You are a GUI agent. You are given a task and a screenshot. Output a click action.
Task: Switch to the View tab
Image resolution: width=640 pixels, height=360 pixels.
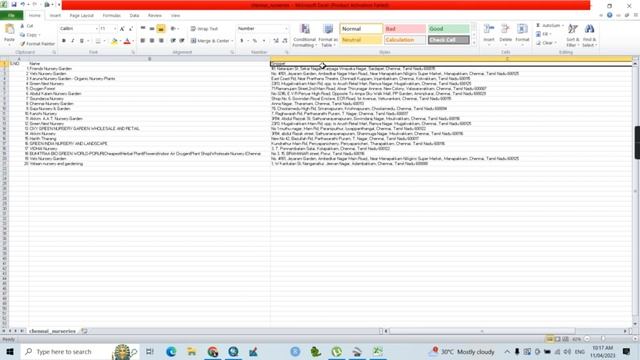(x=176, y=16)
